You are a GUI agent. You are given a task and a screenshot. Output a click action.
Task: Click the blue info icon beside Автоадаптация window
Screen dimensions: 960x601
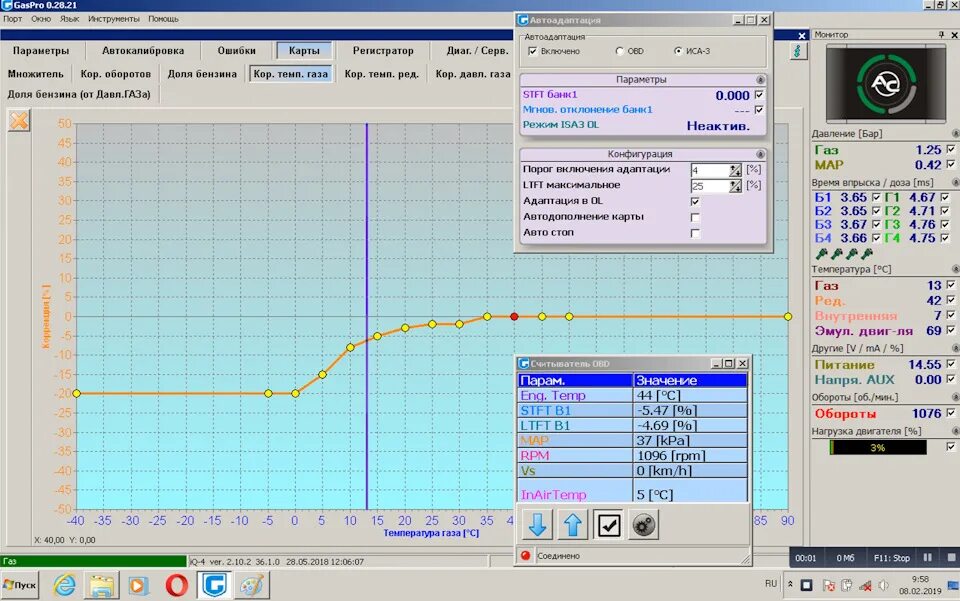tap(797, 51)
